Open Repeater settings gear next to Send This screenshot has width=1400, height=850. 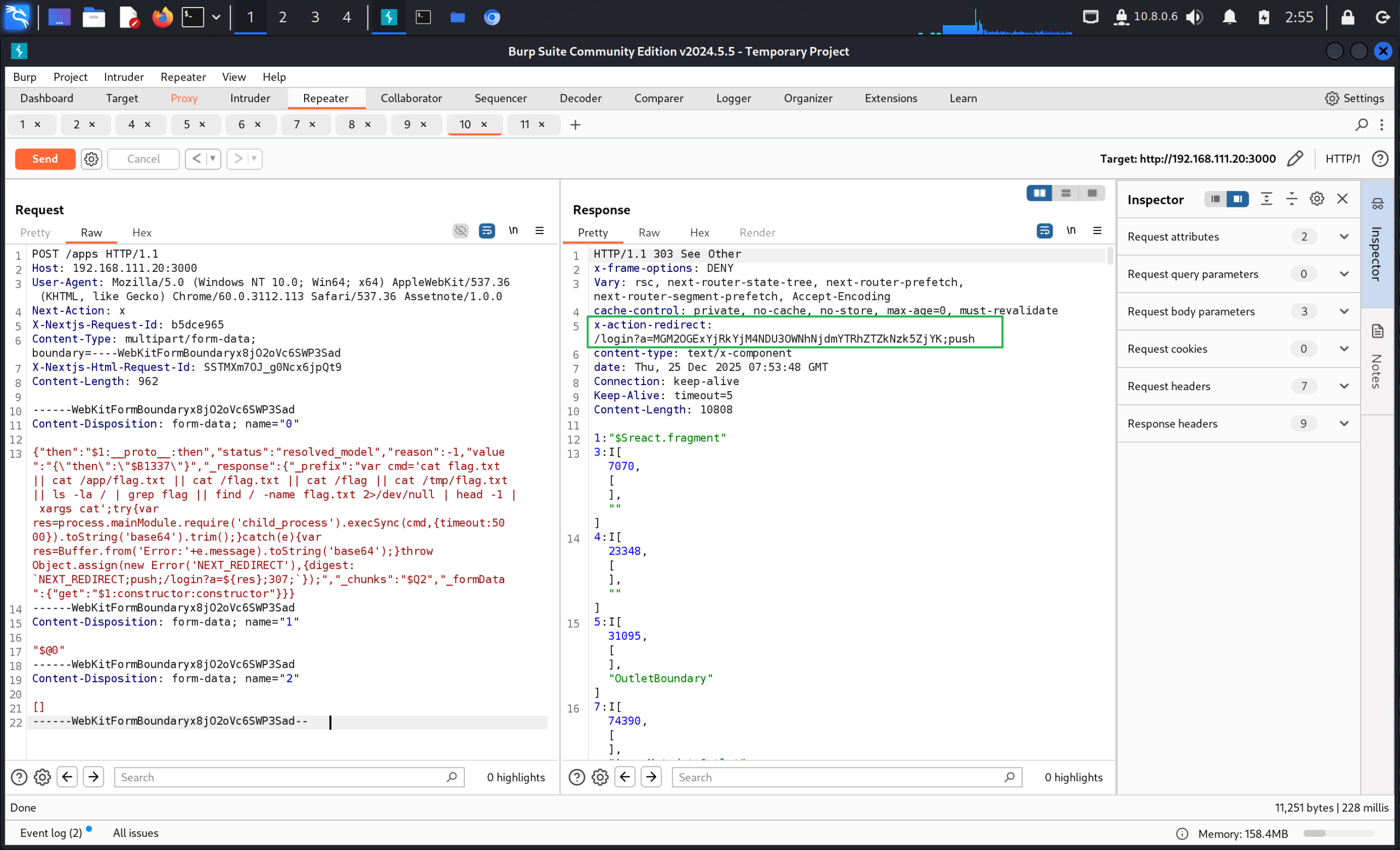(x=91, y=159)
